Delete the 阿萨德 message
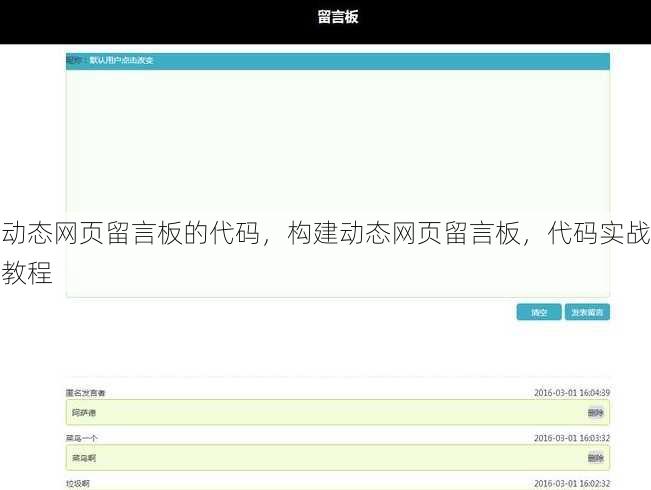Viewport: 651px width, 490px height. coord(595,413)
